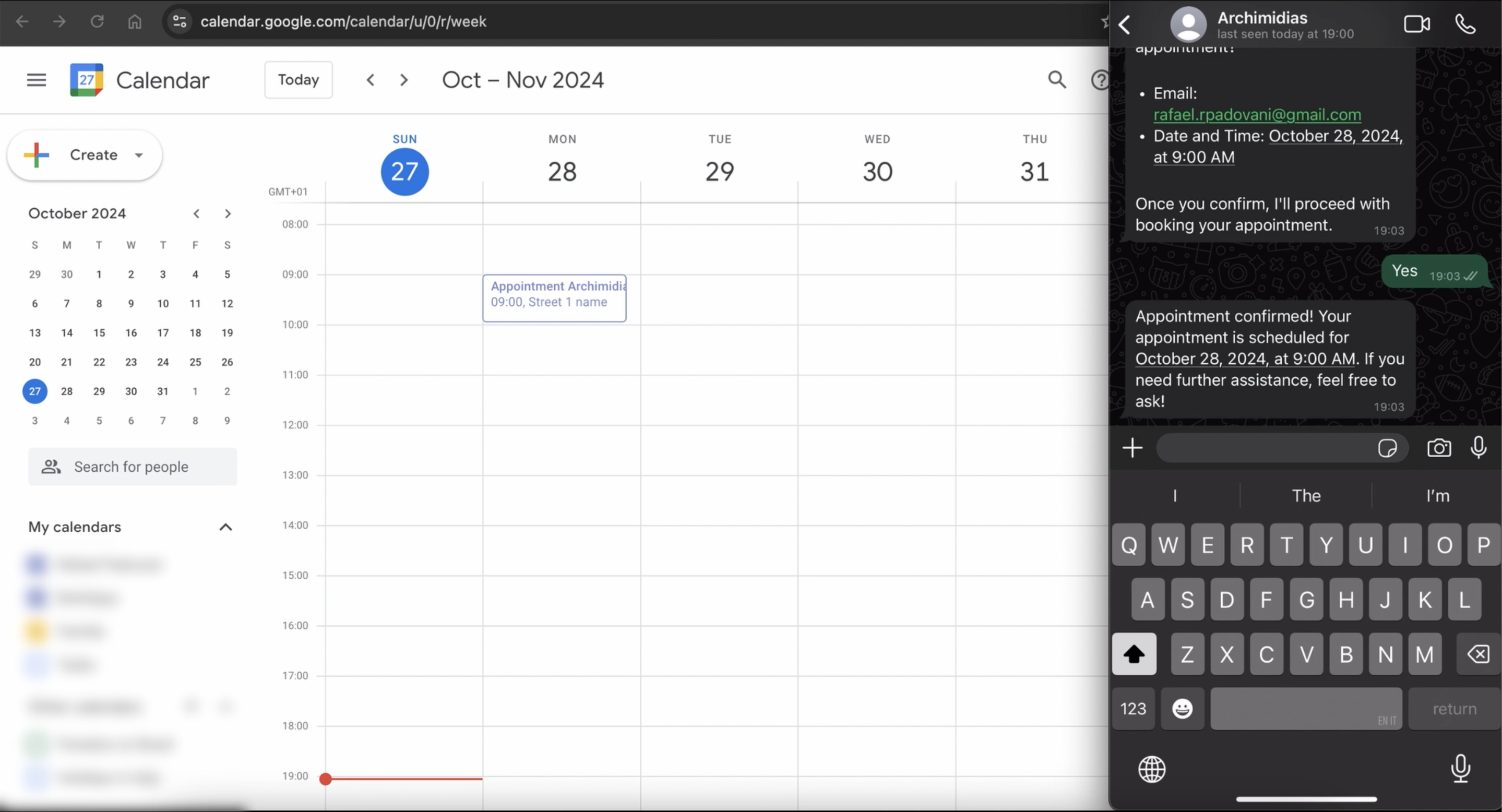Screen dimensions: 1502x812
Task: Go to previous week in Calendar
Action: tap(370, 80)
